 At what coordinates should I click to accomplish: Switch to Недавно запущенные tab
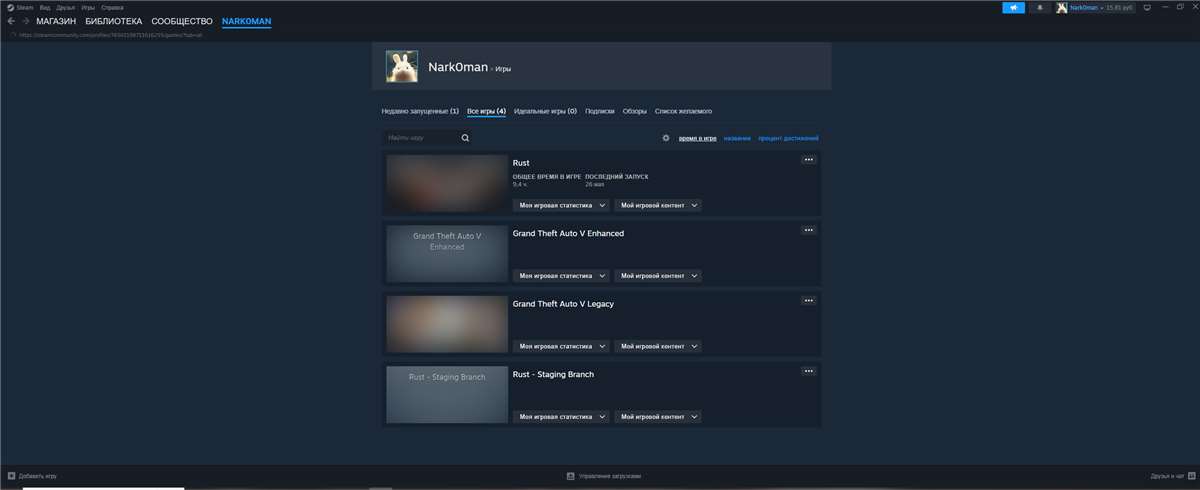(420, 111)
